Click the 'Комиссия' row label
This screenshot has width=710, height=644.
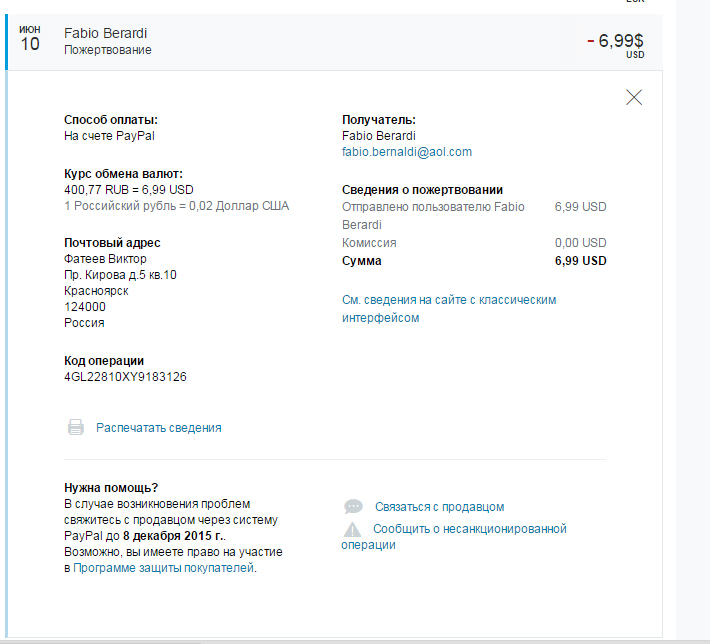click(x=369, y=243)
